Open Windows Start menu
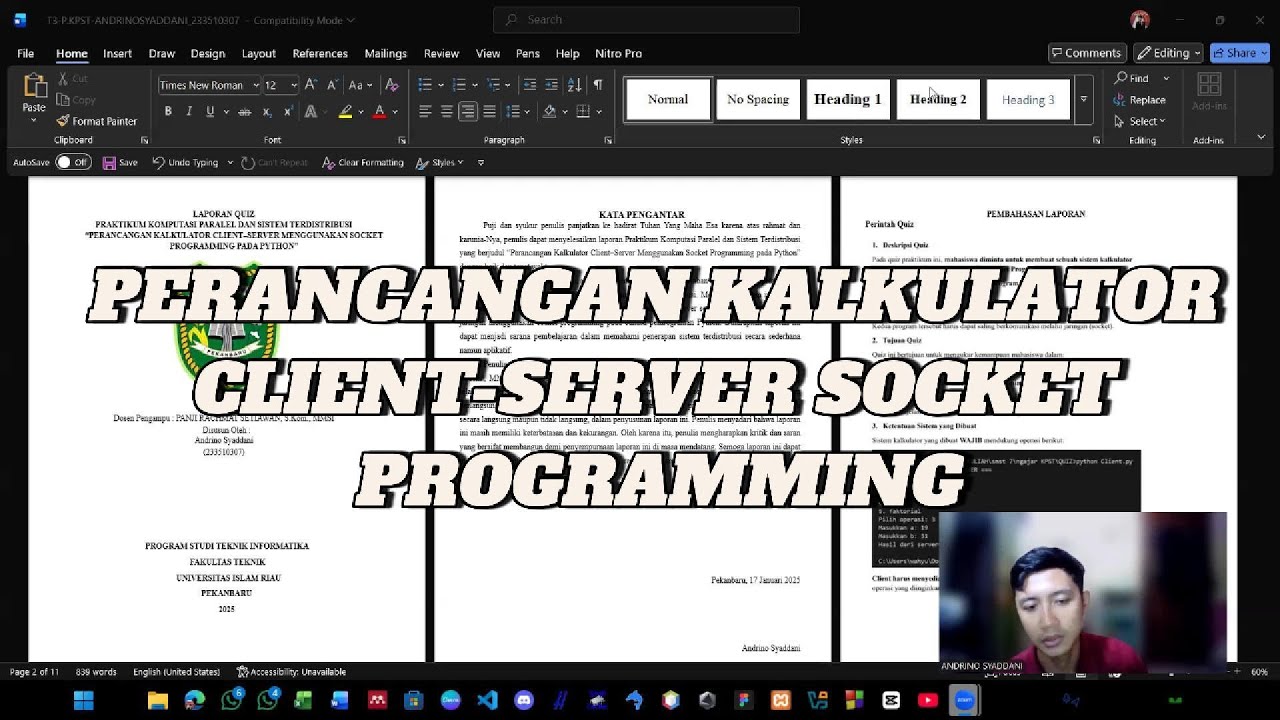Screen dimensions: 1280x720 (x=83, y=700)
